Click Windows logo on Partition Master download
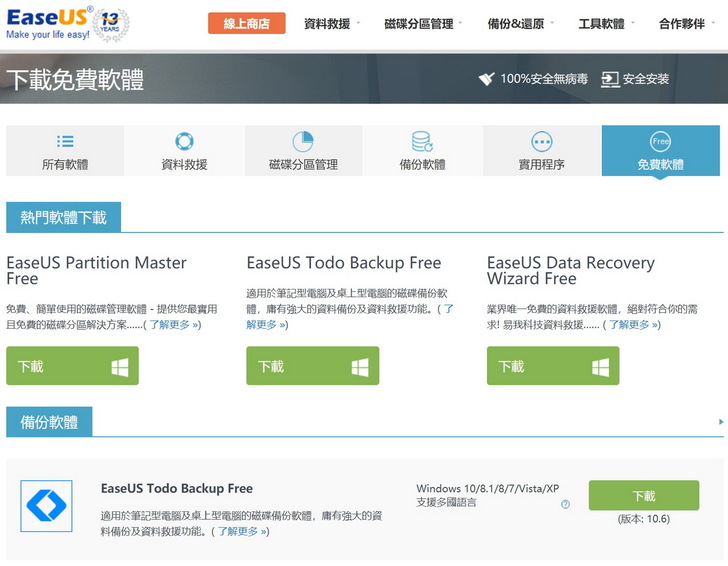728x566 pixels. (120, 367)
